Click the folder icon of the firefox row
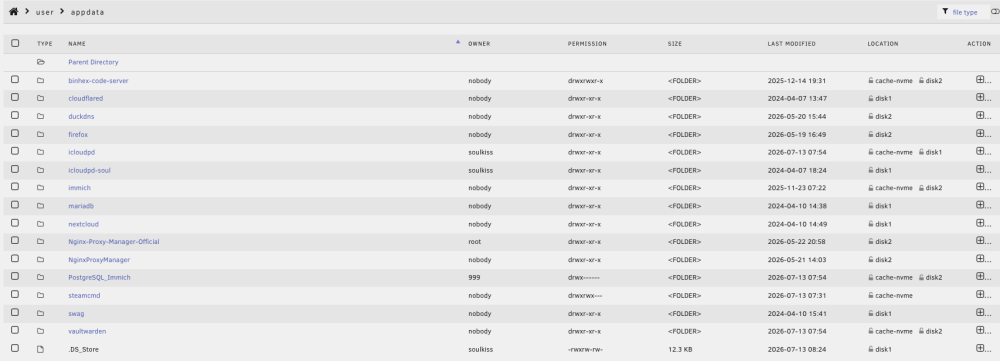The image size is (1000, 361). [41, 135]
